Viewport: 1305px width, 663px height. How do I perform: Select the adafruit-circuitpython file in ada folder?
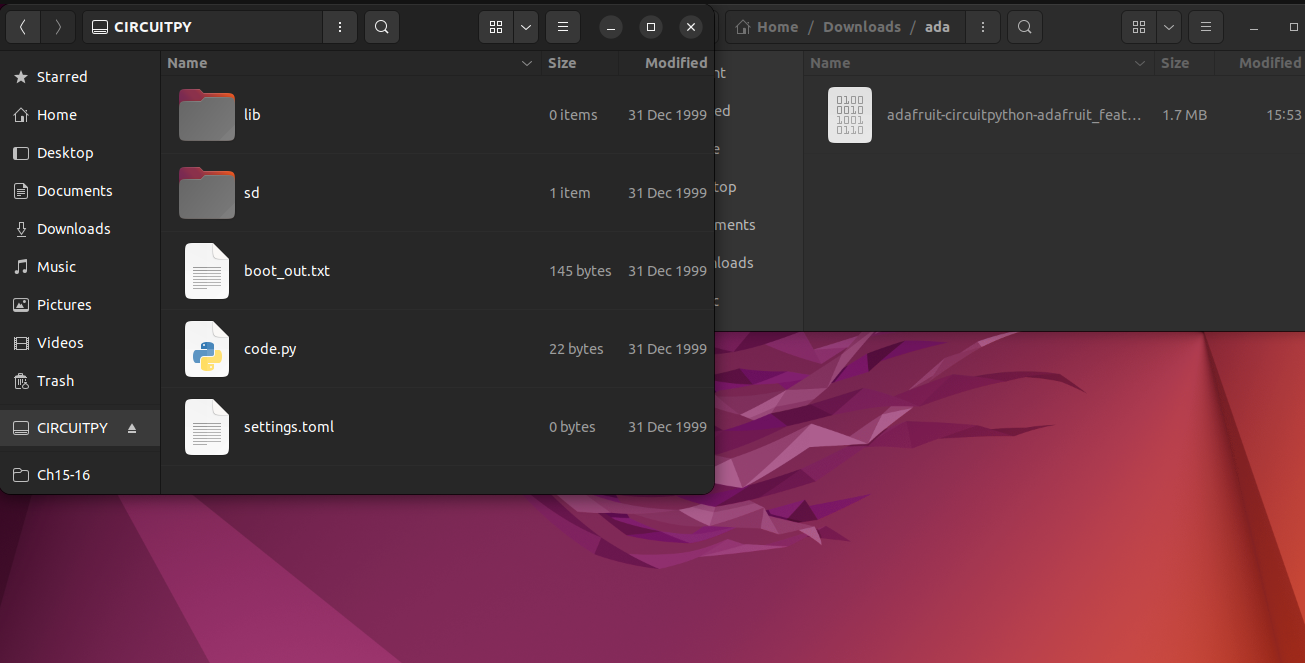(1013, 115)
